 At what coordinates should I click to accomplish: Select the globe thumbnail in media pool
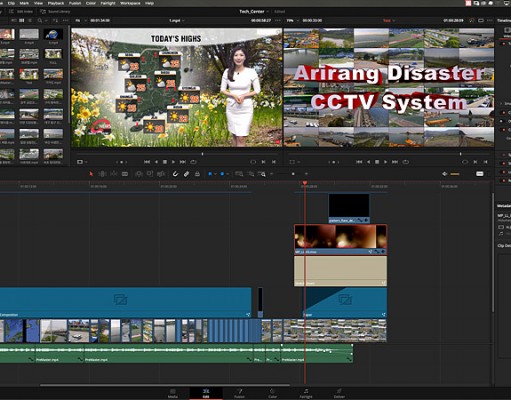[53, 34]
